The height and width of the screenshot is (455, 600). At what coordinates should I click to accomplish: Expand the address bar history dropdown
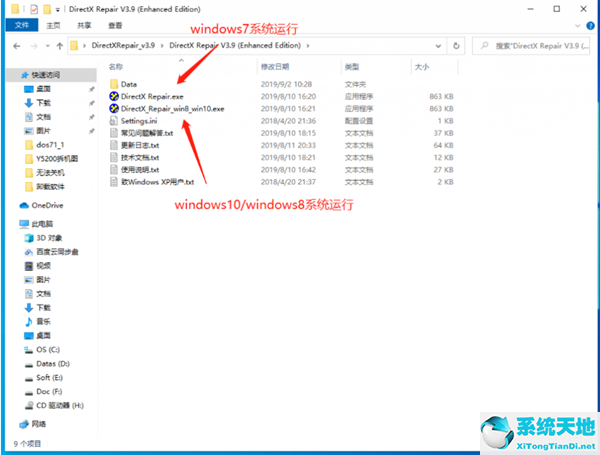[x=438, y=46]
